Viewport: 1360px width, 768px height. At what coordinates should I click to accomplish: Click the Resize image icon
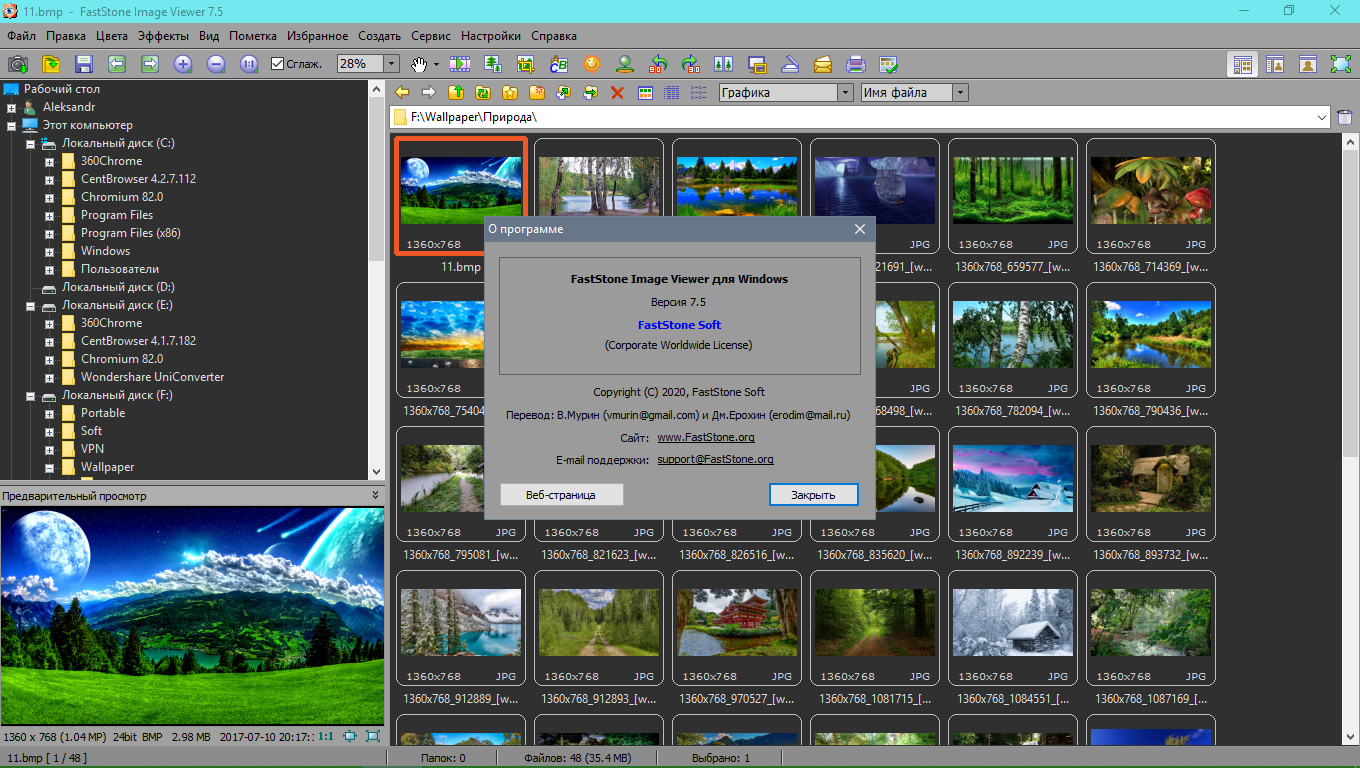tap(493, 64)
